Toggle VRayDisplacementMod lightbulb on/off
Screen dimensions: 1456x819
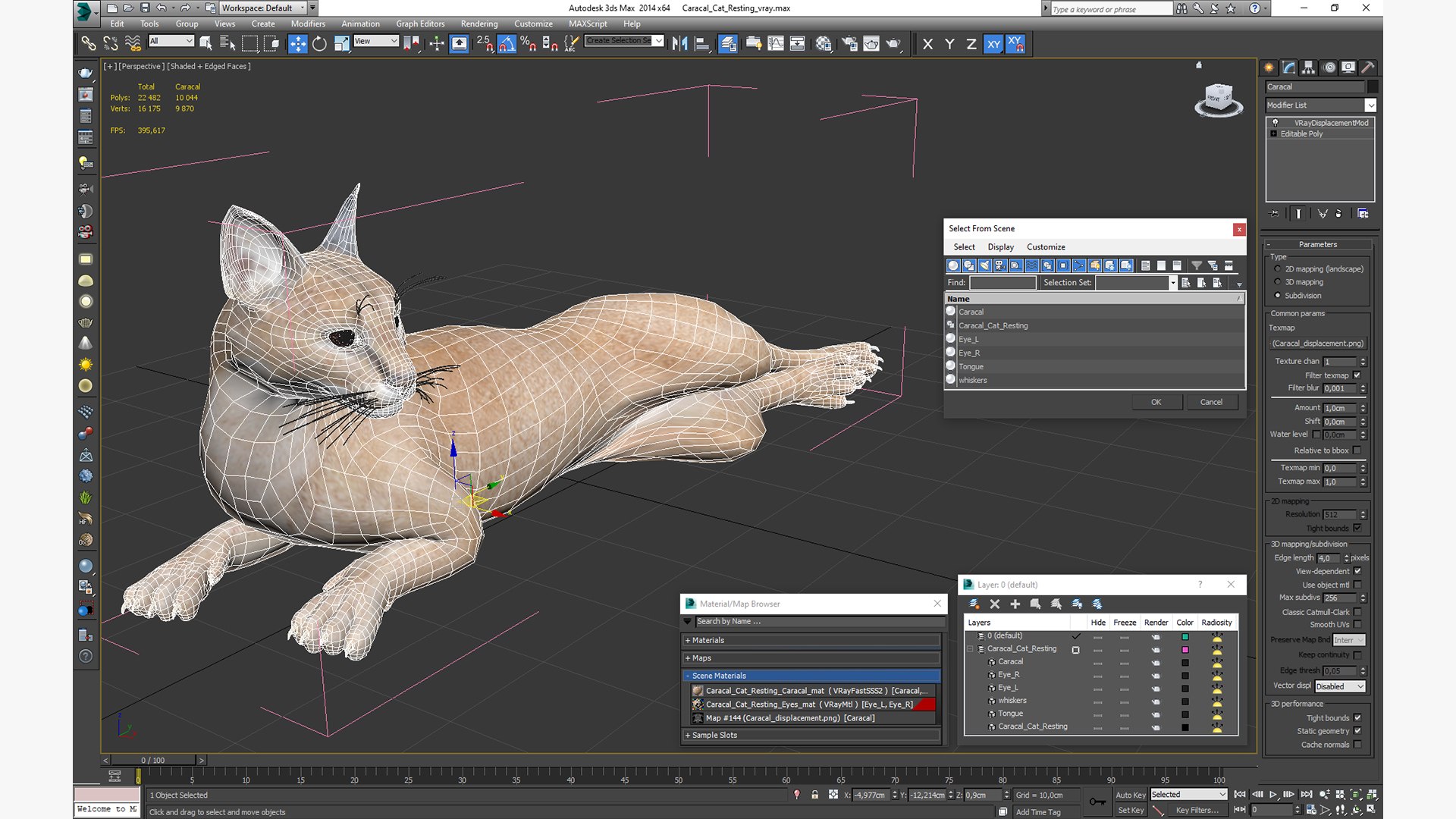1275,122
